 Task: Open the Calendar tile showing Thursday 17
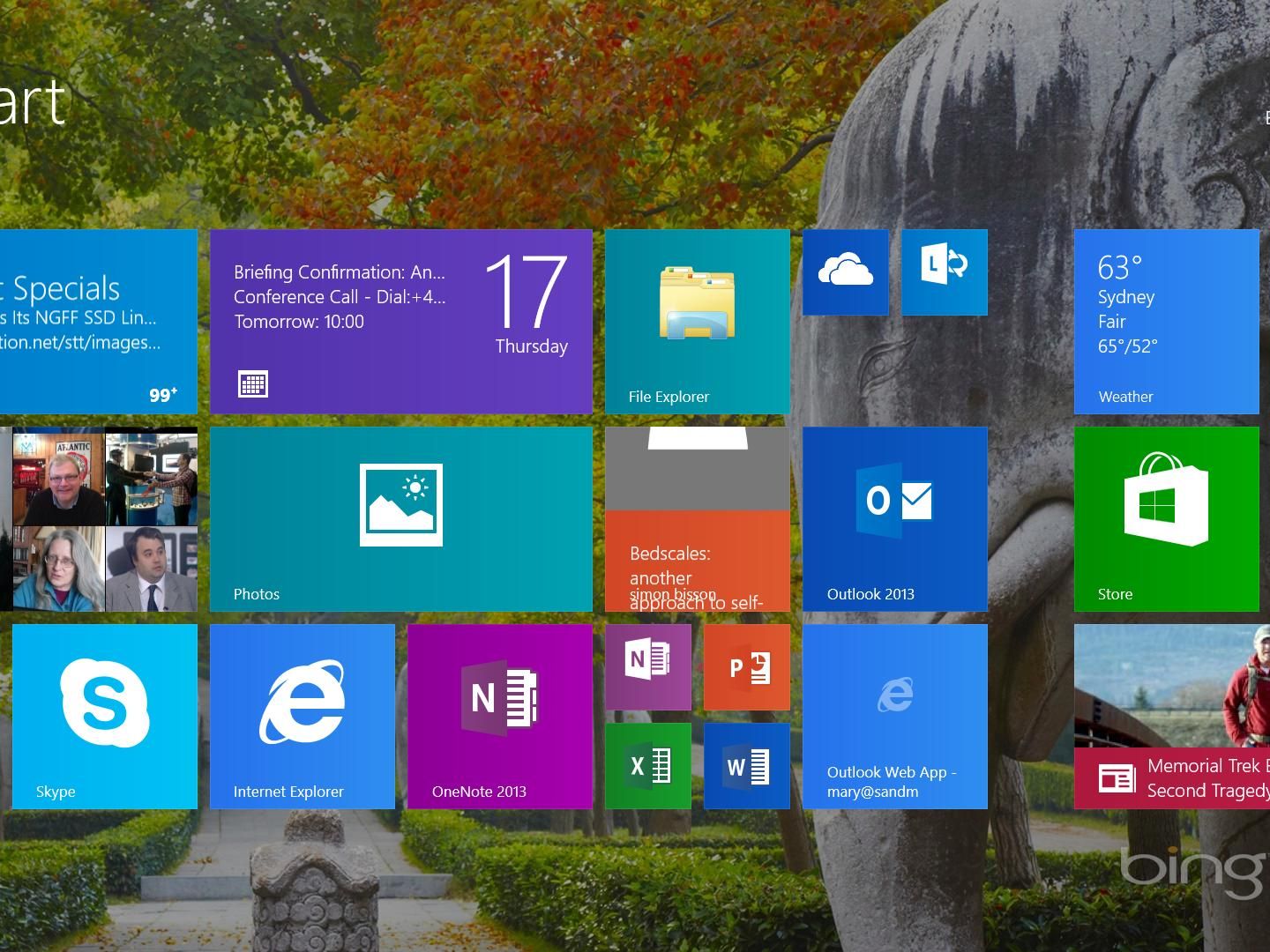[x=401, y=322]
